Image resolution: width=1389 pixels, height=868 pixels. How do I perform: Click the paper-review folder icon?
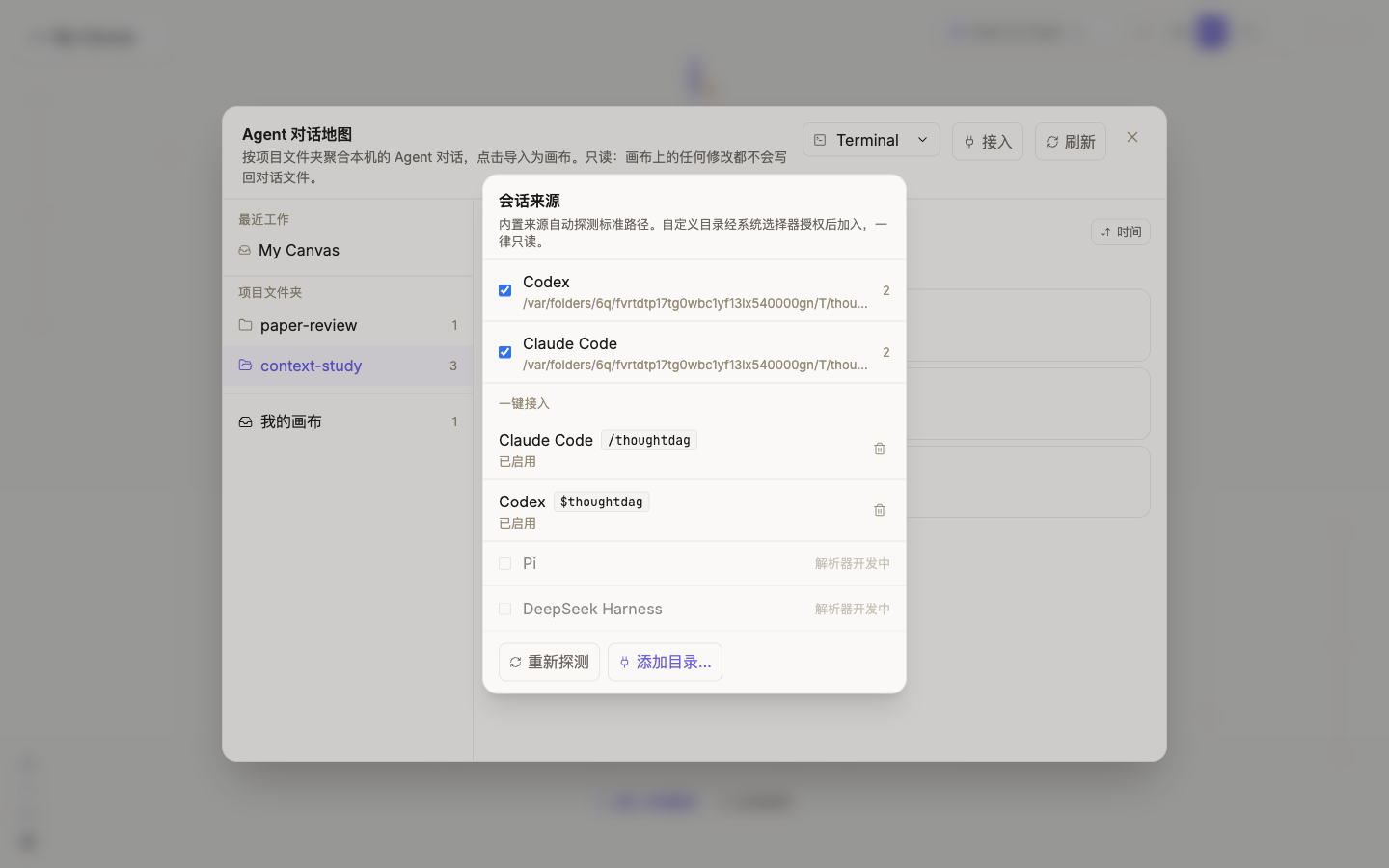pyautogui.click(x=245, y=325)
